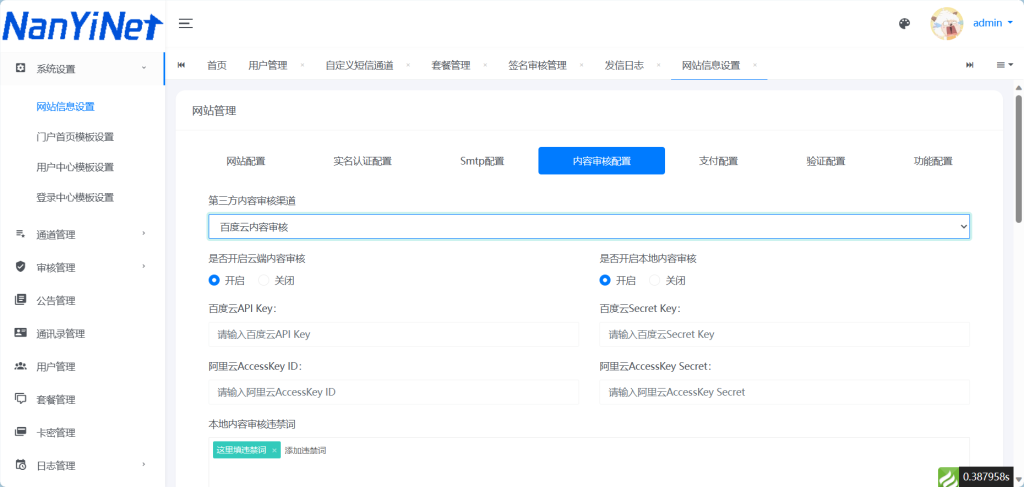Select 关闭 for cloud content review
This screenshot has width=1024, height=487.
coord(264,280)
